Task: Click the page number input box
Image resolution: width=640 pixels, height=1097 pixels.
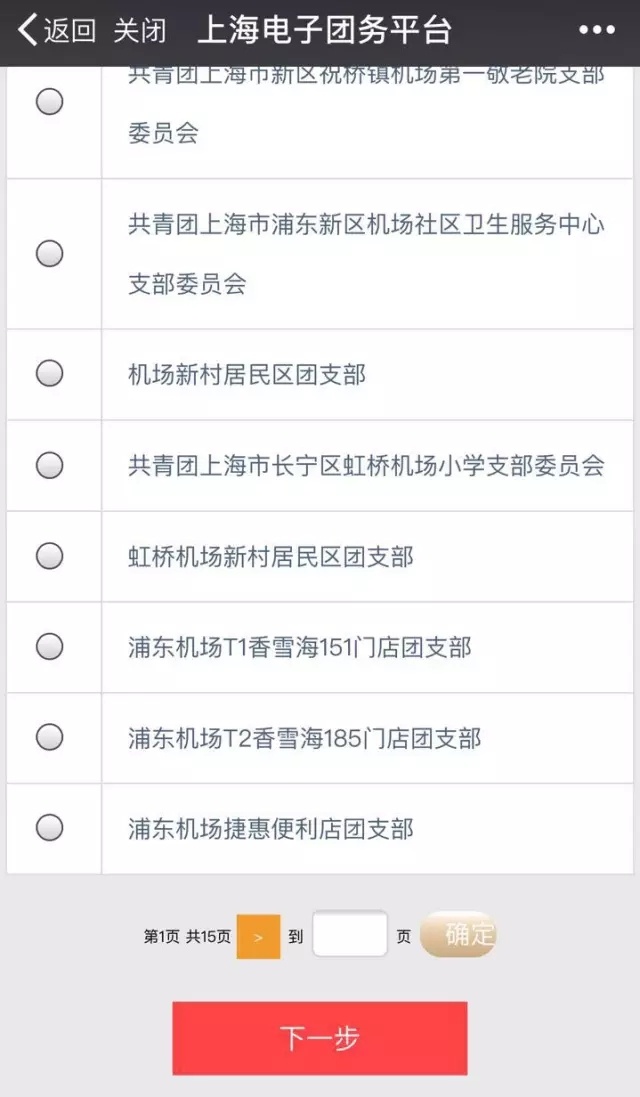Action: tap(350, 933)
